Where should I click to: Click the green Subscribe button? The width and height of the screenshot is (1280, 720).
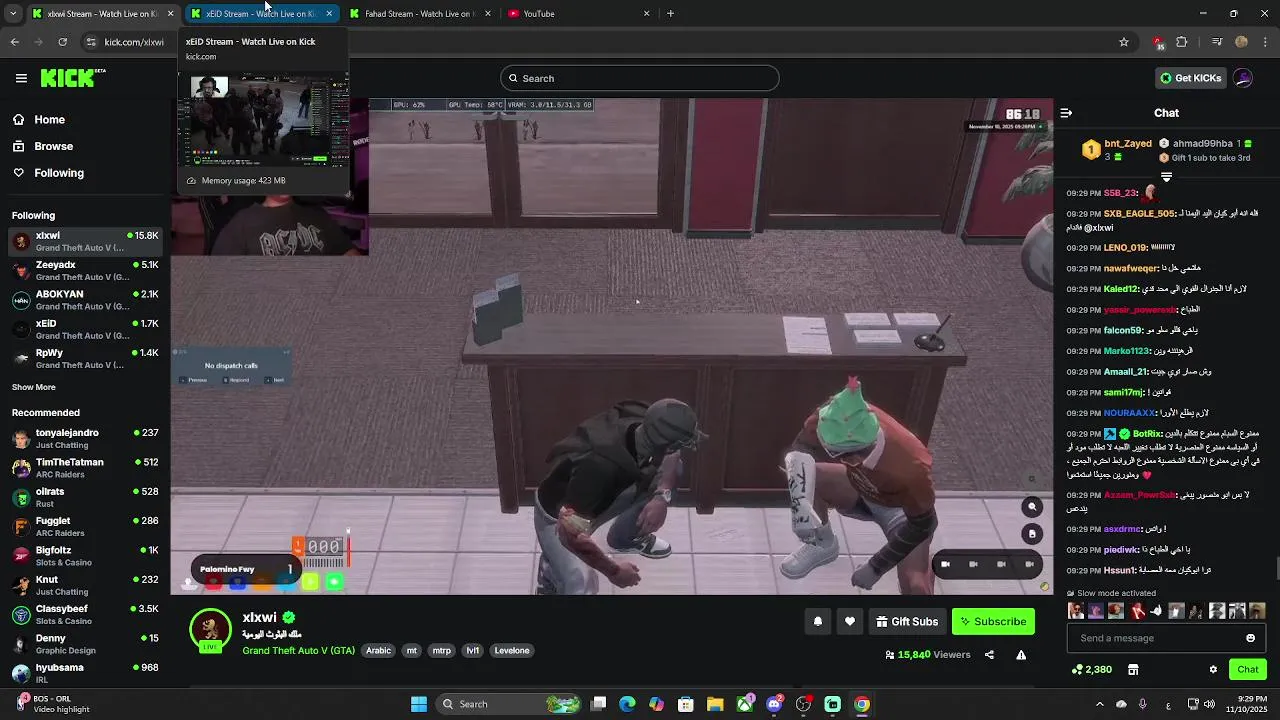pyautogui.click(x=993, y=621)
